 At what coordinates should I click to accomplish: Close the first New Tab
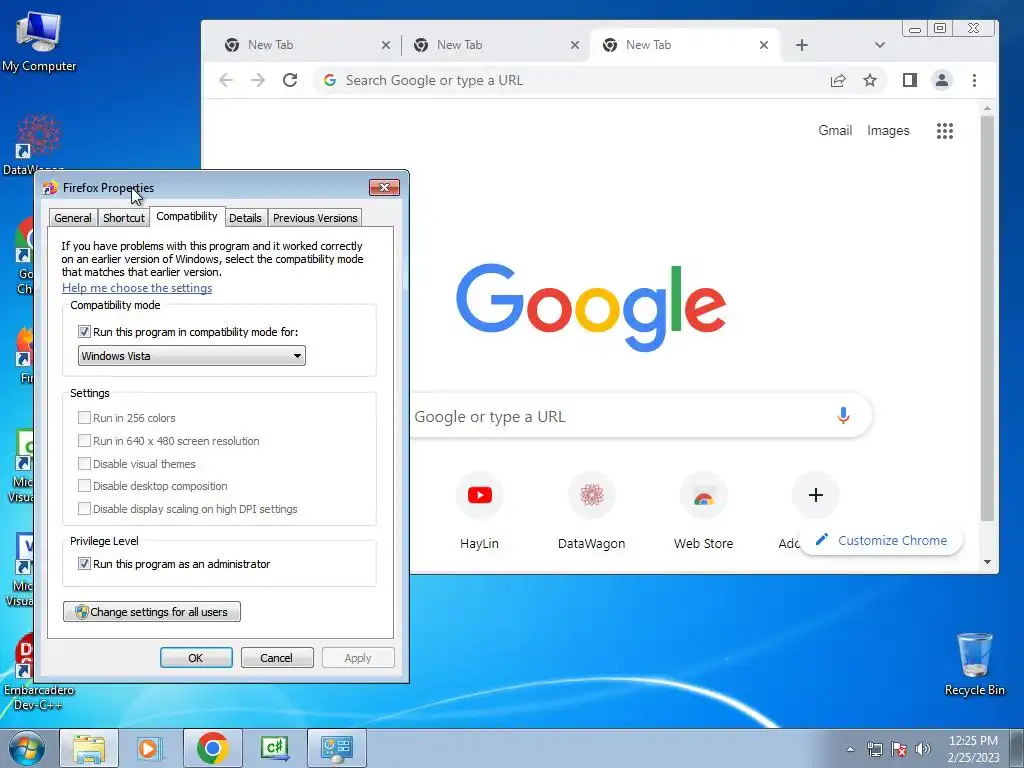pyautogui.click(x=385, y=45)
